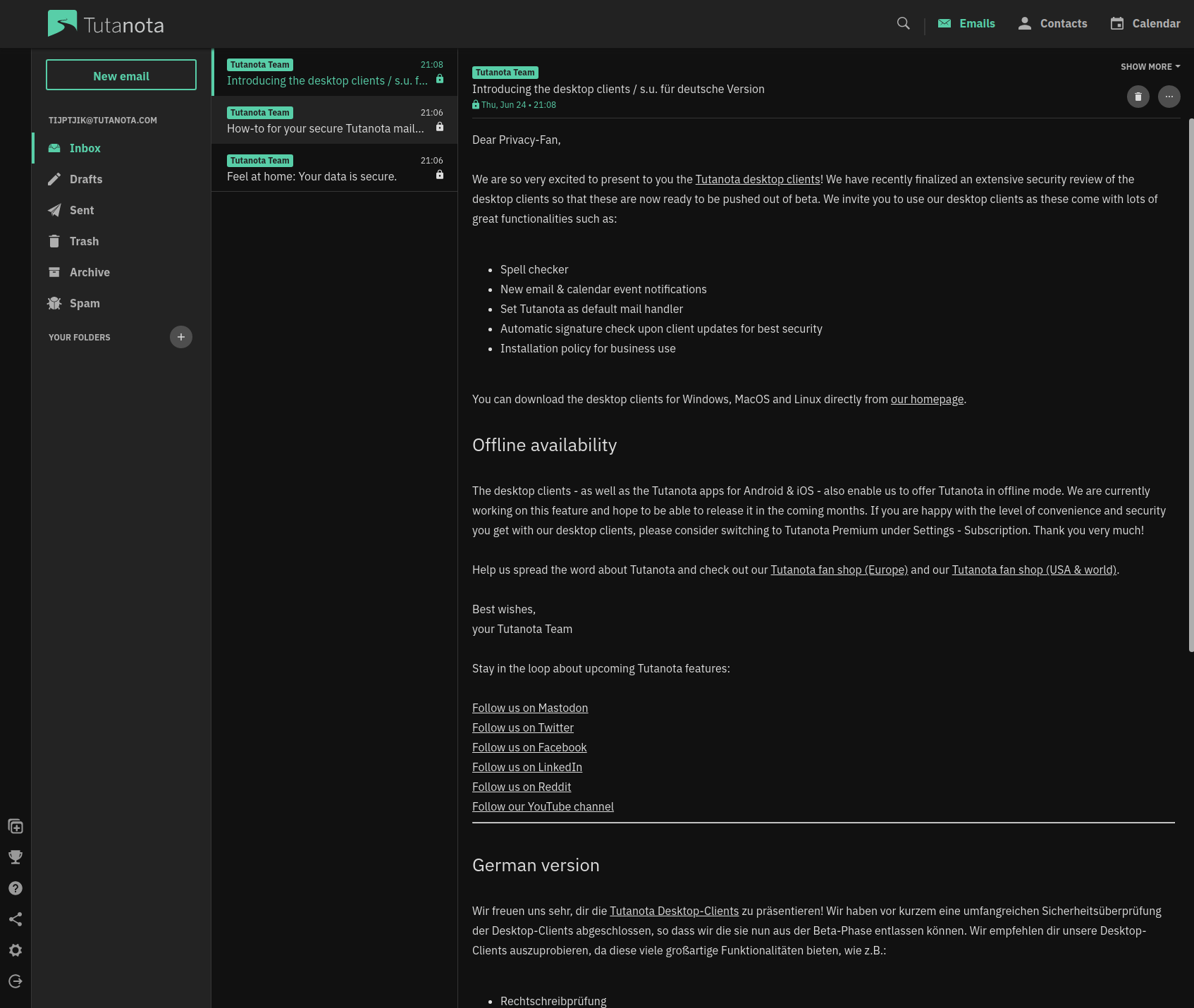Image resolution: width=1194 pixels, height=1008 pixels.
Task: Click lock icon on Feel at home row
Action: tap(440, 175)
